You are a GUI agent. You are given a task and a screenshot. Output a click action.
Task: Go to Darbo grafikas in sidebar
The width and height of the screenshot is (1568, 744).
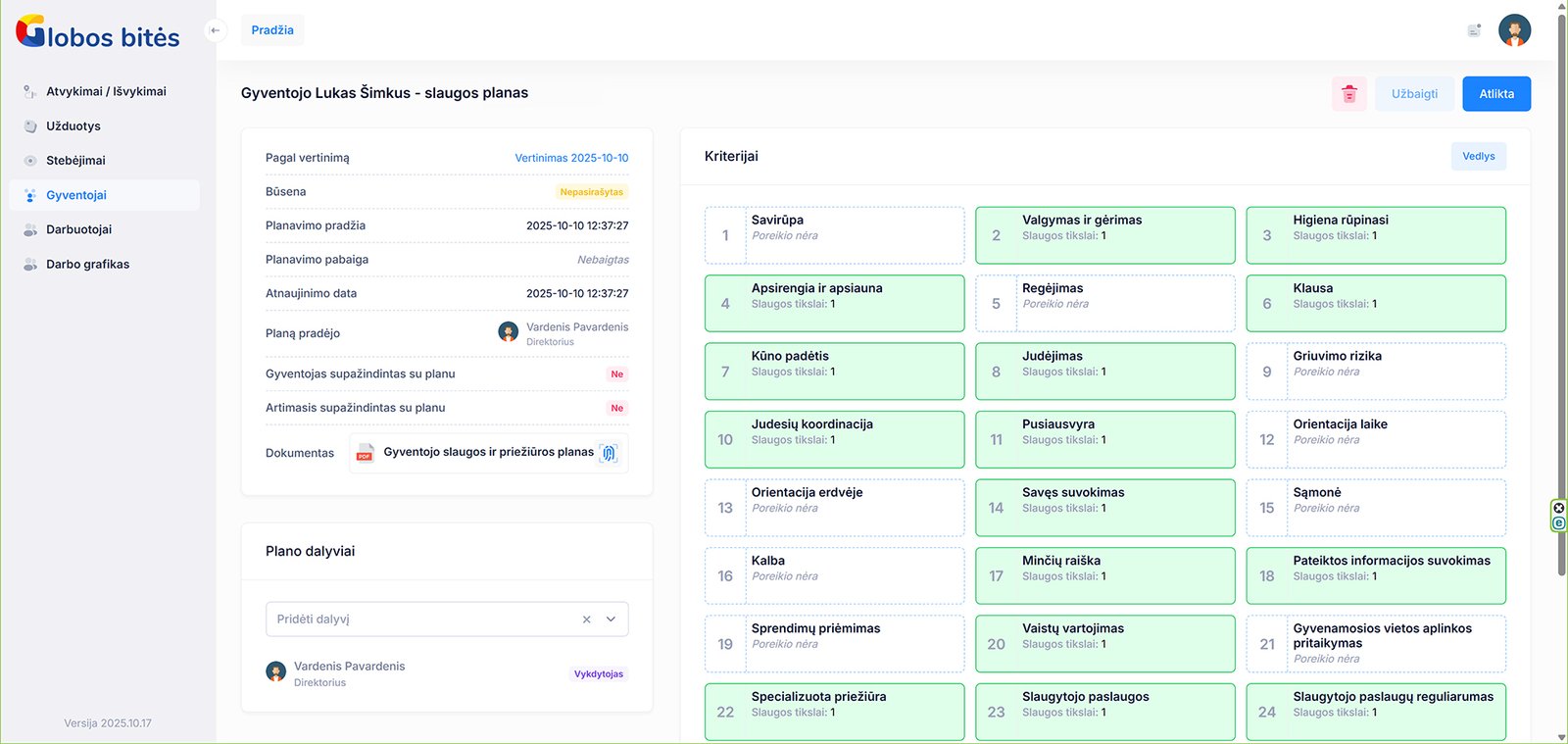(x=87, y=265)
